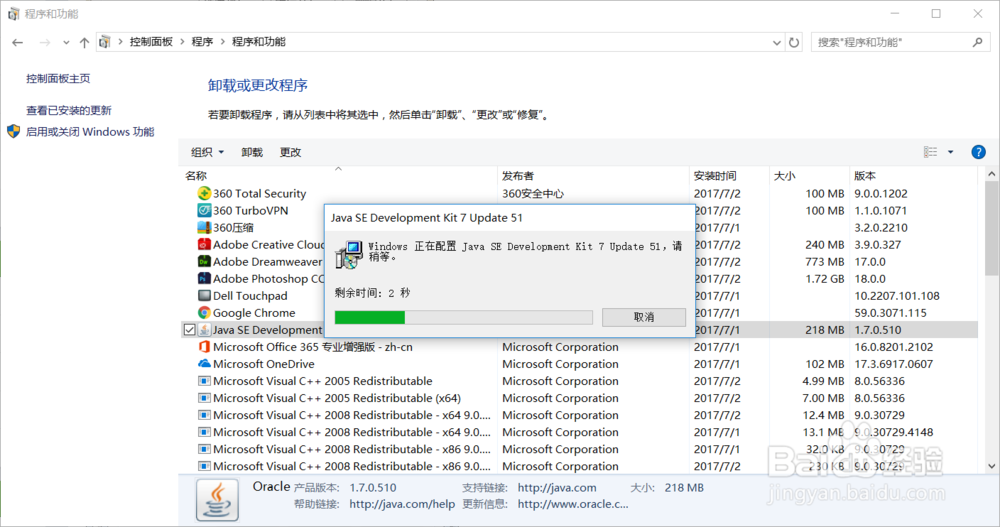Click 程序和功能 in breadcrumb
This screenshot has width=1000, height=527.
pyautogui.click(x=258, y=41)
